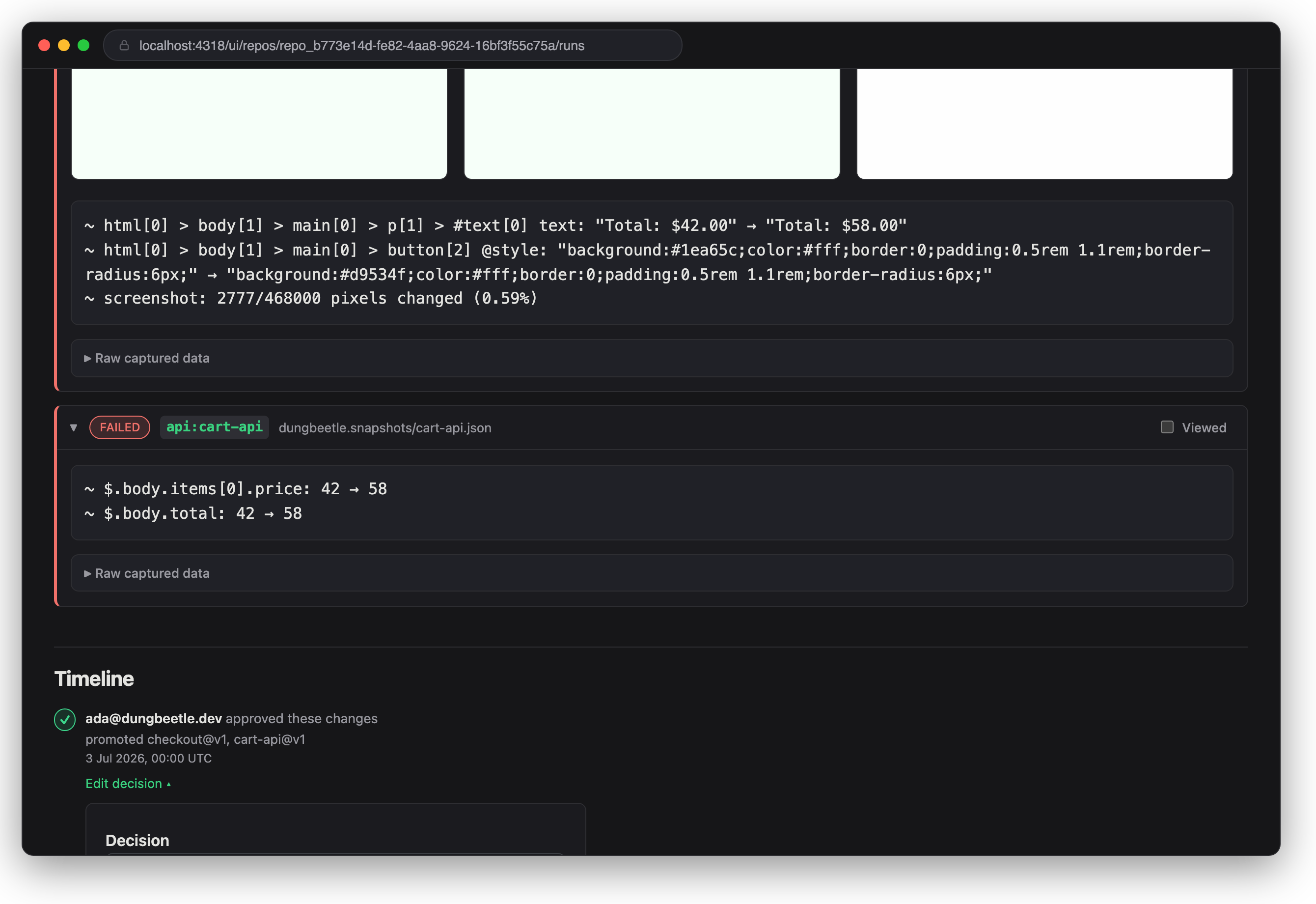Click the Timeline heading

click(94, 678)
